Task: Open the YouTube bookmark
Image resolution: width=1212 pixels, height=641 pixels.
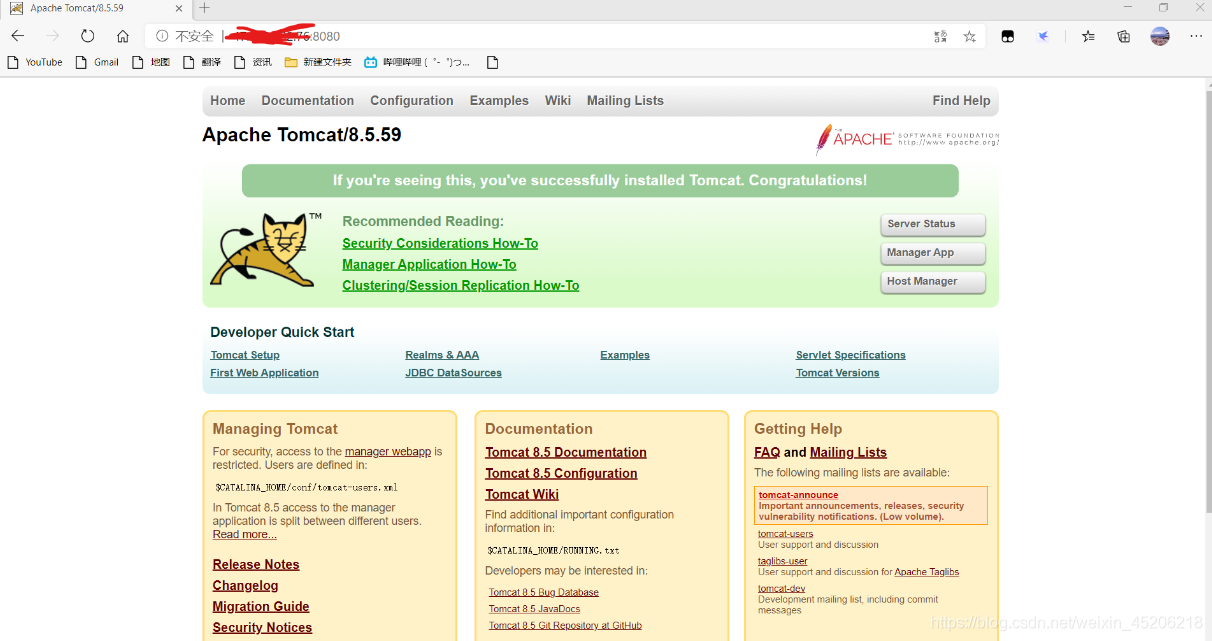Action: 35,62
